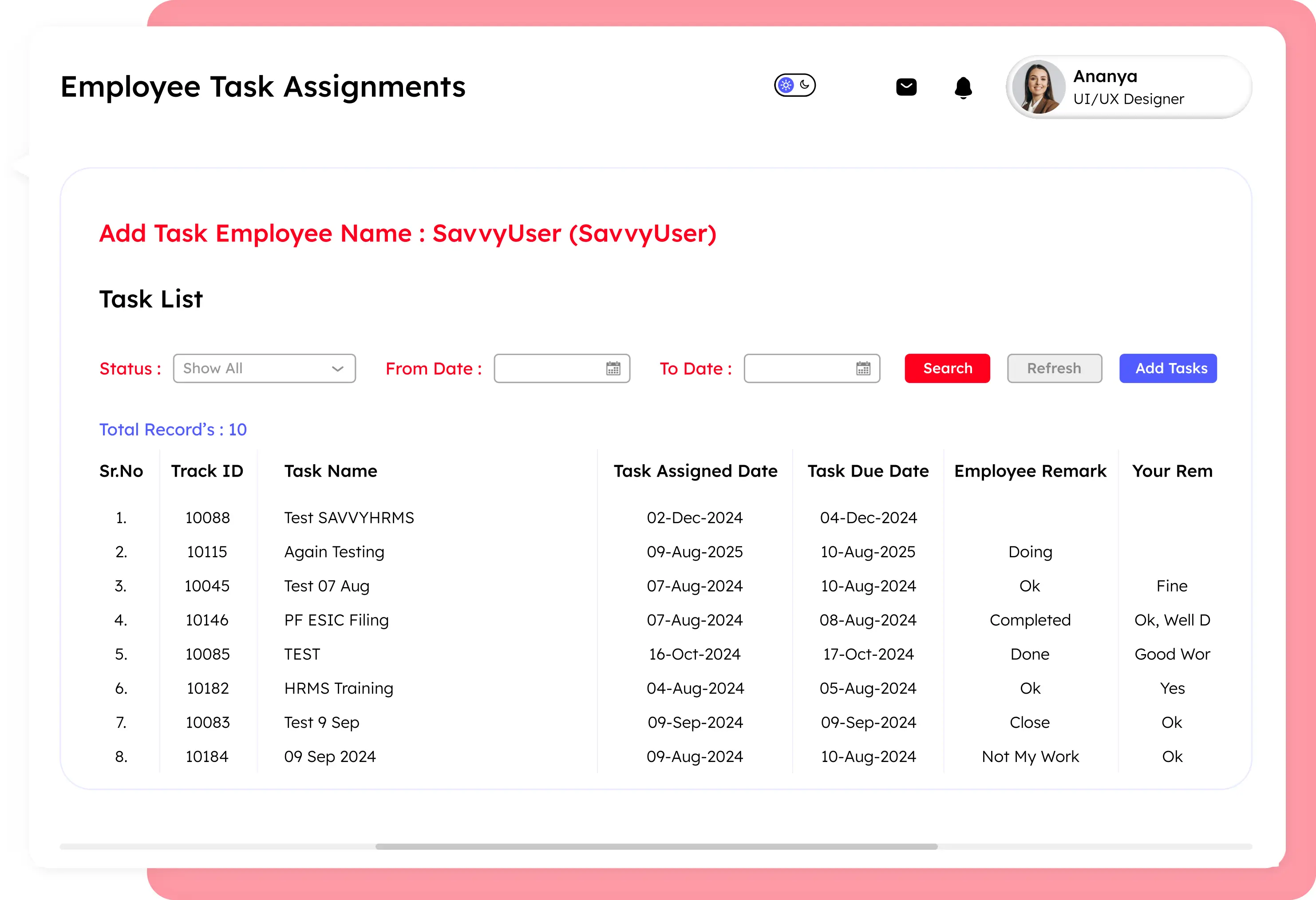Click the moon icon in theme switch
1316x900 pixels.
tap(805, 85)
